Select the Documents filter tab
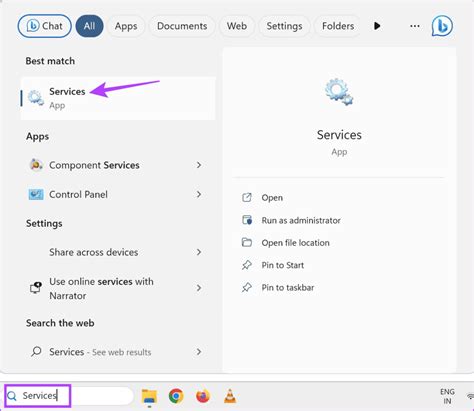The height and width of the screenshot is (411, 474). coord(182,26)
